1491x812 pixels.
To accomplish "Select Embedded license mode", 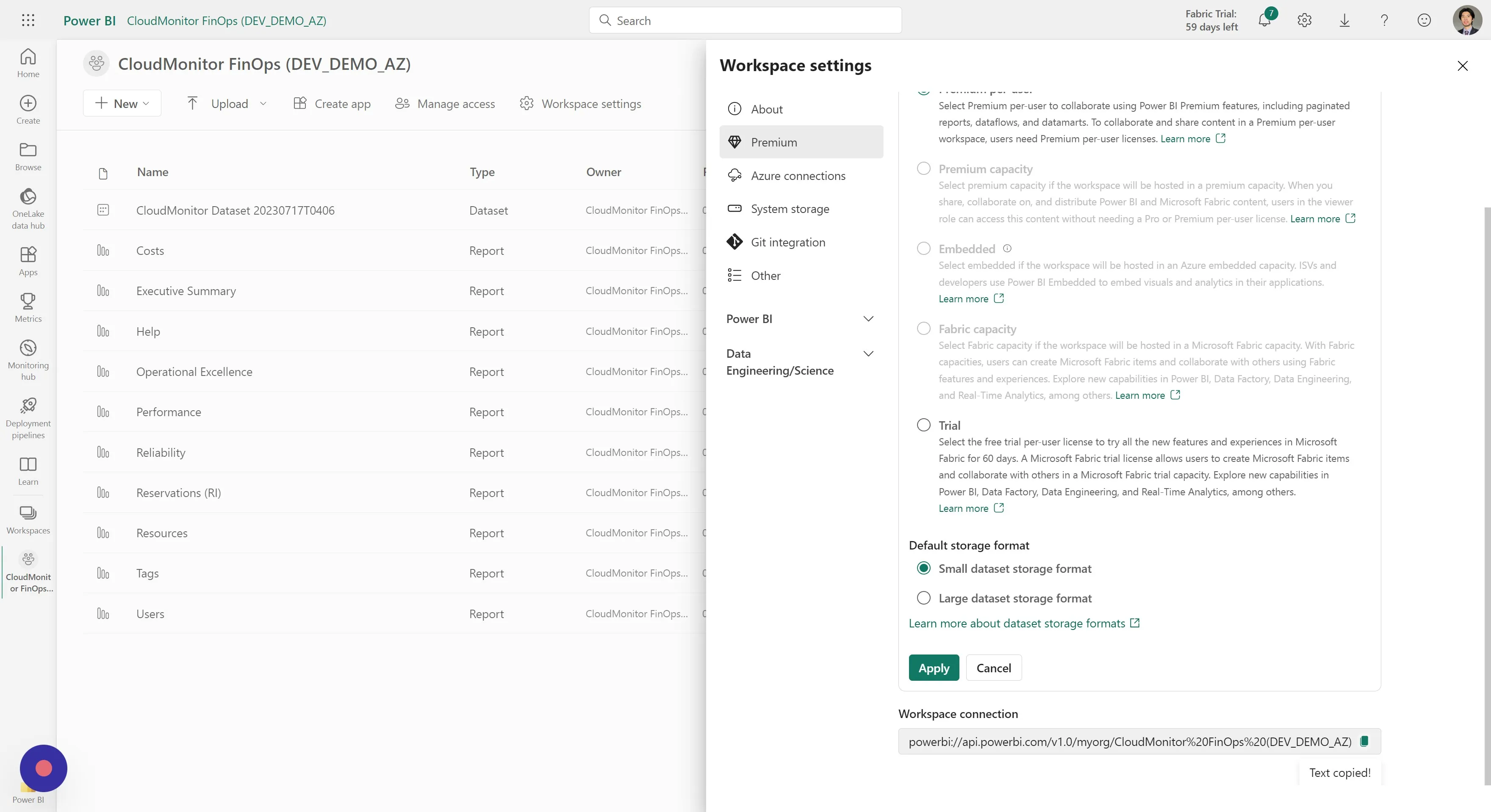I will (924, 248).
